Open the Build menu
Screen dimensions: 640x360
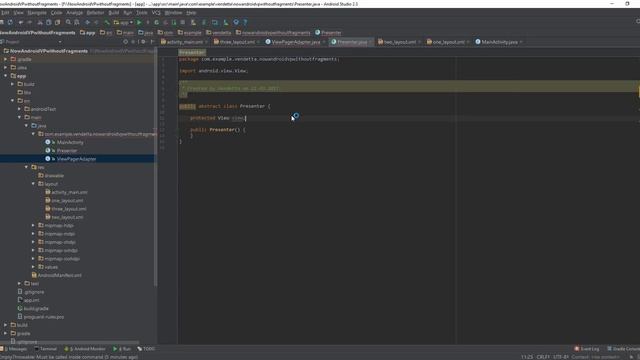[x=113, y=13]
